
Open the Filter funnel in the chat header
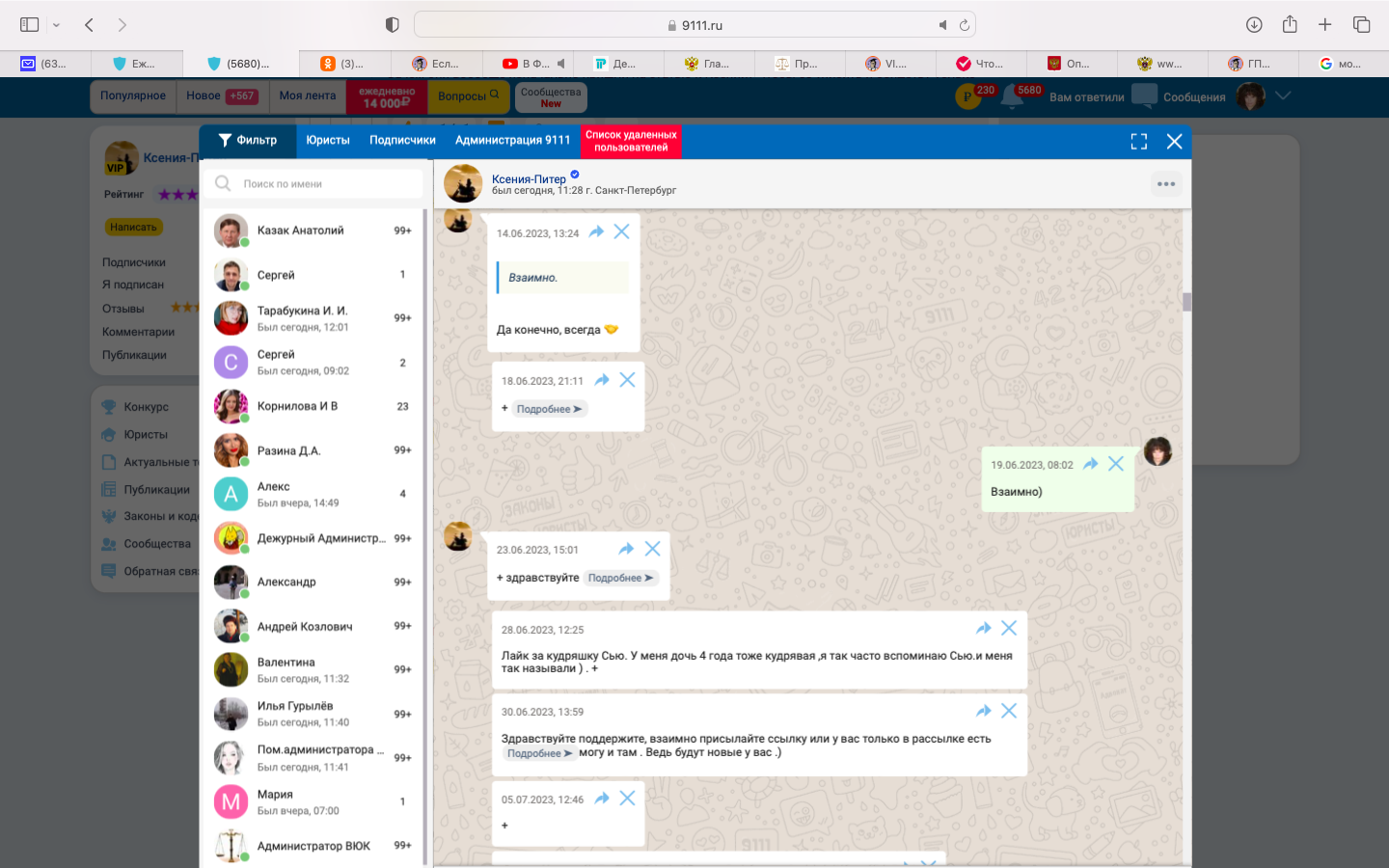coord(247,141)
